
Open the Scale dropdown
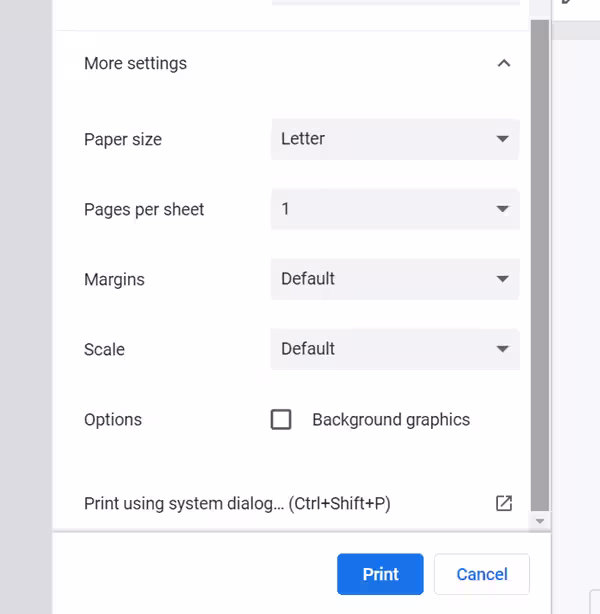pos(394,349)
